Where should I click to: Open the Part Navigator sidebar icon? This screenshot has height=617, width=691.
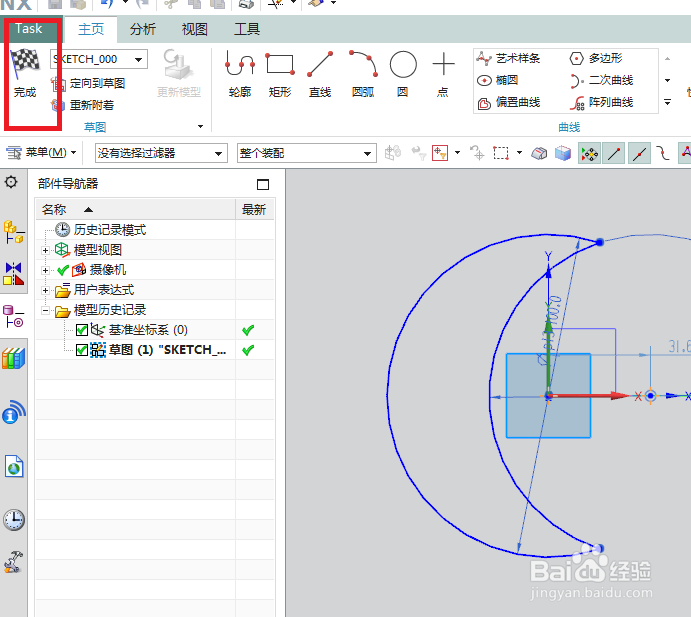[14, 316]
